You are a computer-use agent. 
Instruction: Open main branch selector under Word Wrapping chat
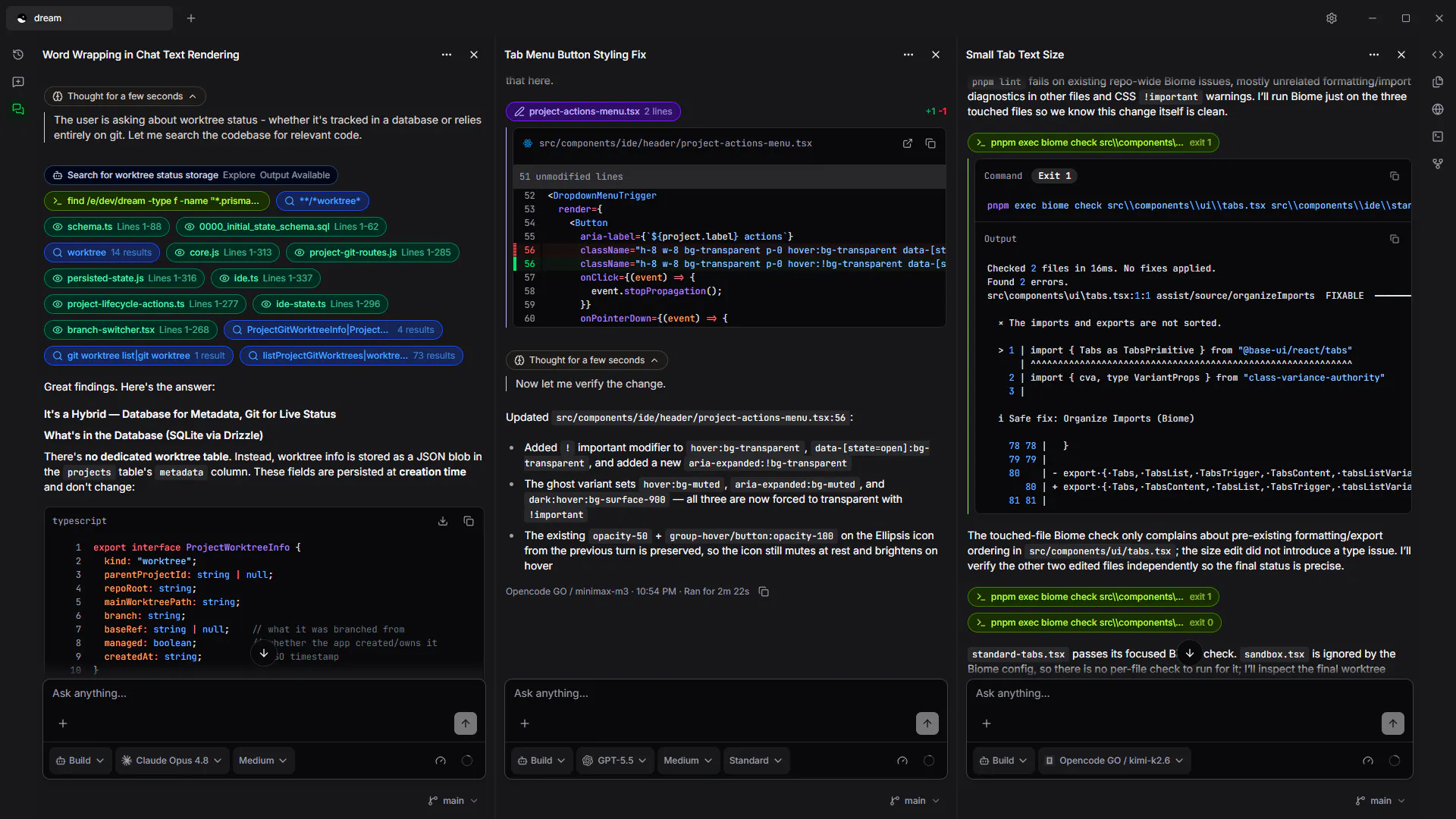click(x=453, y=801)
